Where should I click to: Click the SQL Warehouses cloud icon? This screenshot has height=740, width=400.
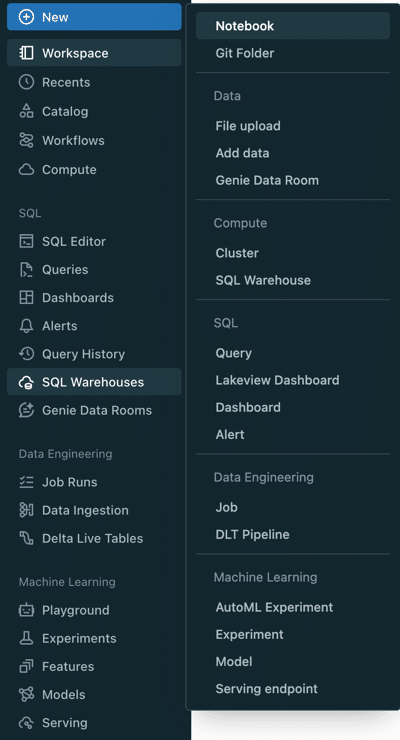26,382
